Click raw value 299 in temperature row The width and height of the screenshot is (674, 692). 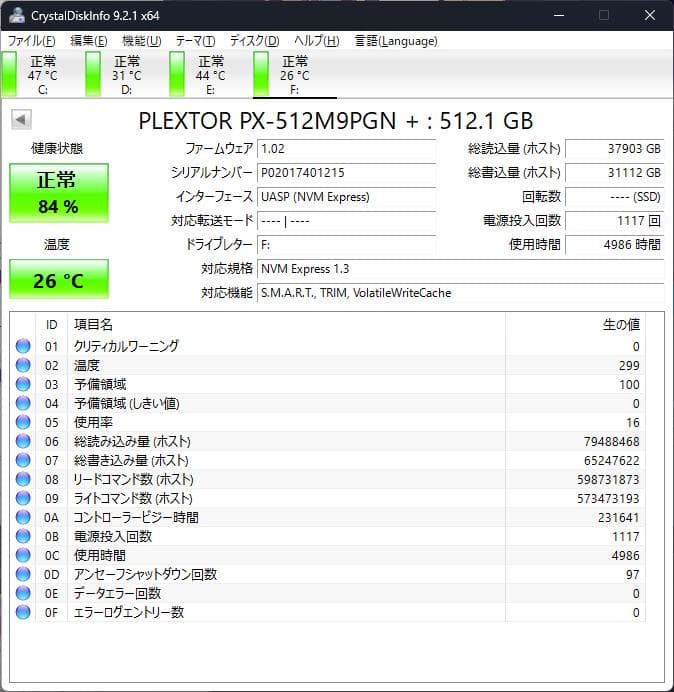[x=629, y=365]
